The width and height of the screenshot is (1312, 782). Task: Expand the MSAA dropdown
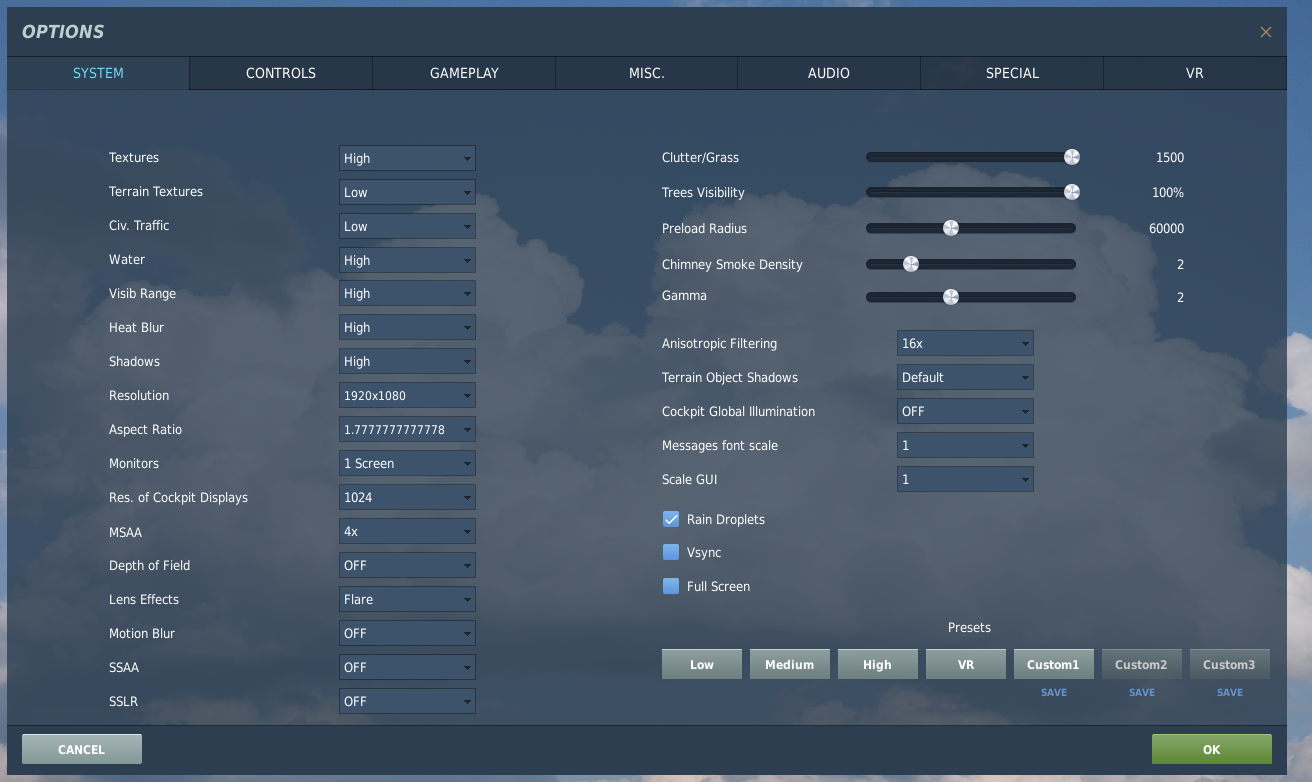click(407, 531)
